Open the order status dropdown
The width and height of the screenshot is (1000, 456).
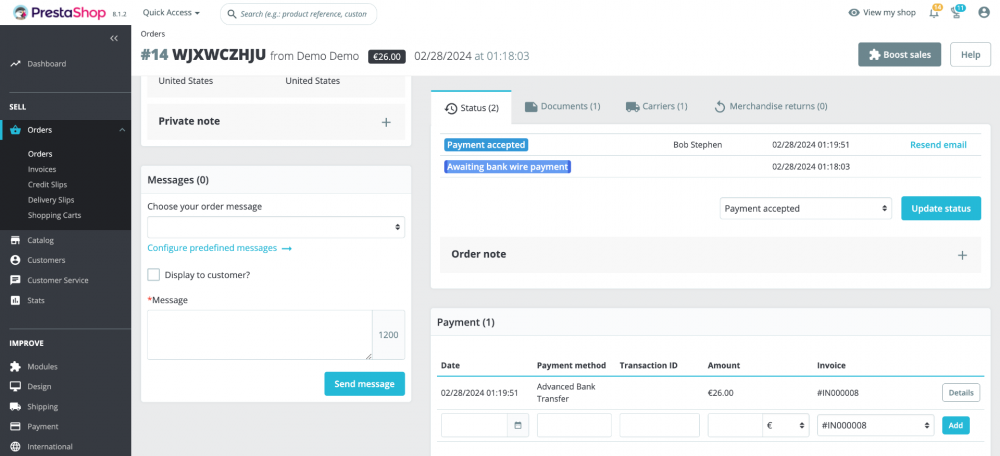805,209
